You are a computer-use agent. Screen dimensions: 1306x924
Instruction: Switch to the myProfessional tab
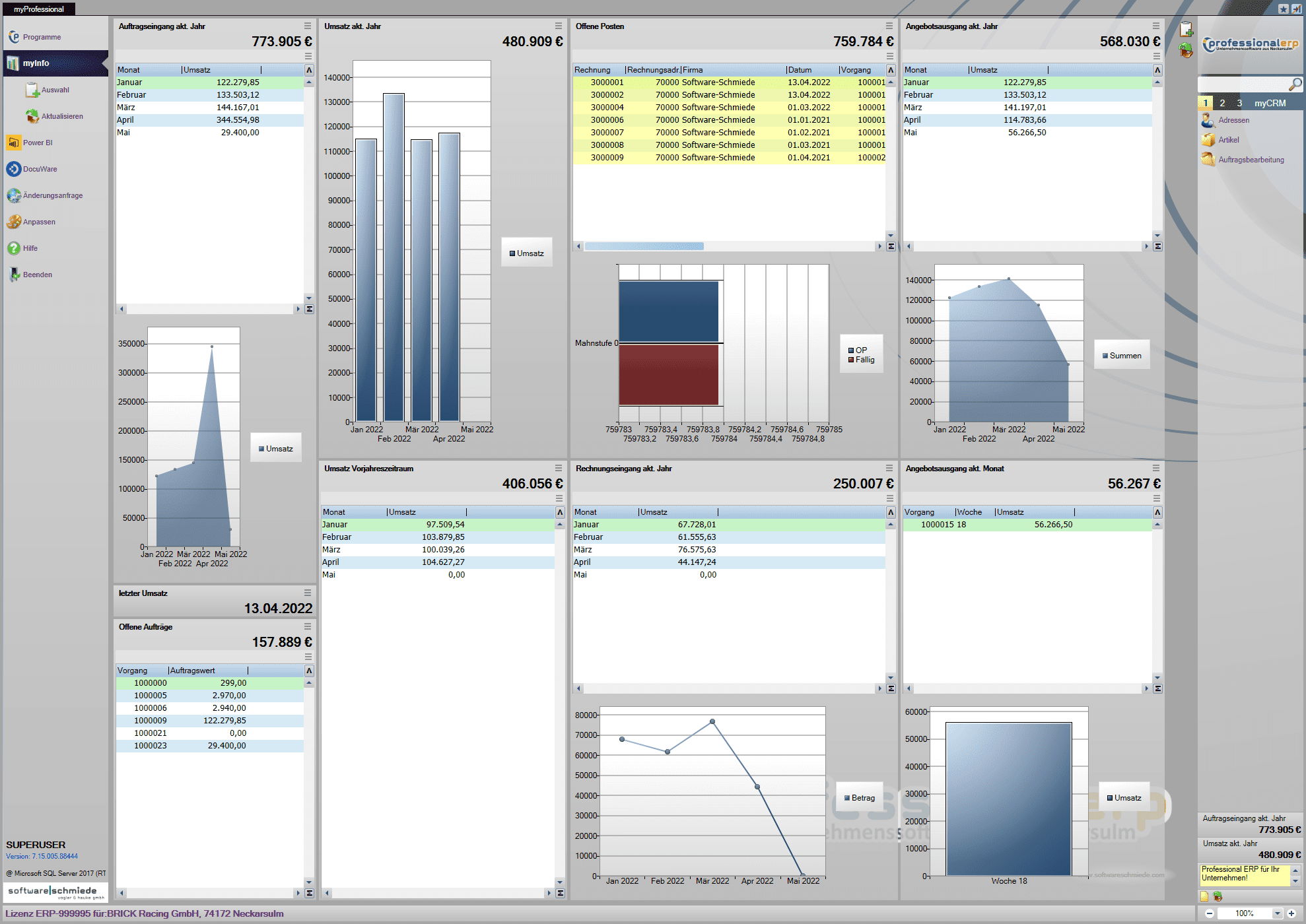click(39, 9)
